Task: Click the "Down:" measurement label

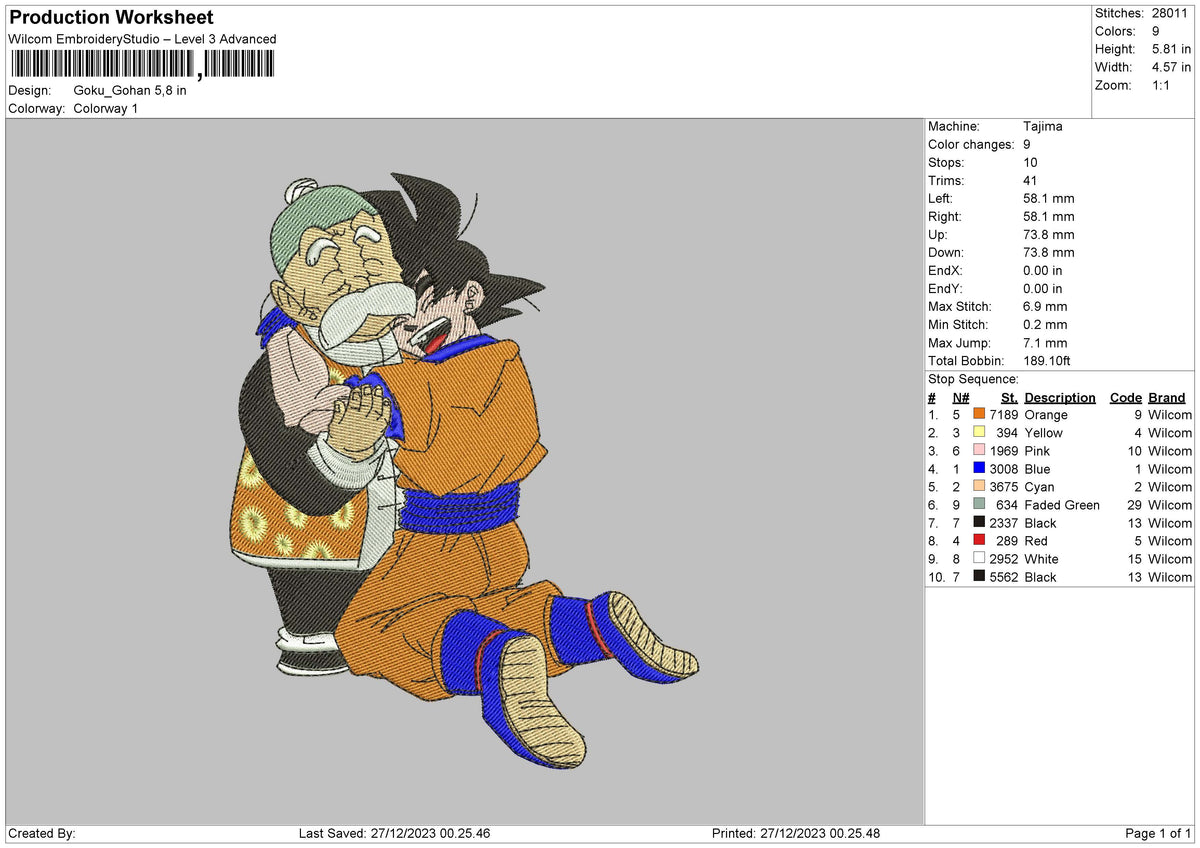Action: [946, 252]
